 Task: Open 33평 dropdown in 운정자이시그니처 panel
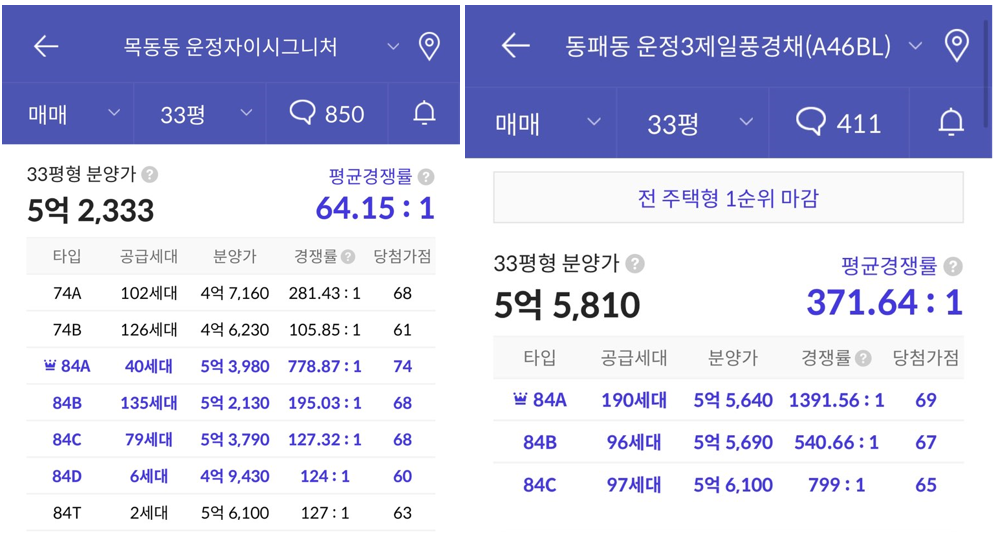pos(200,114)
